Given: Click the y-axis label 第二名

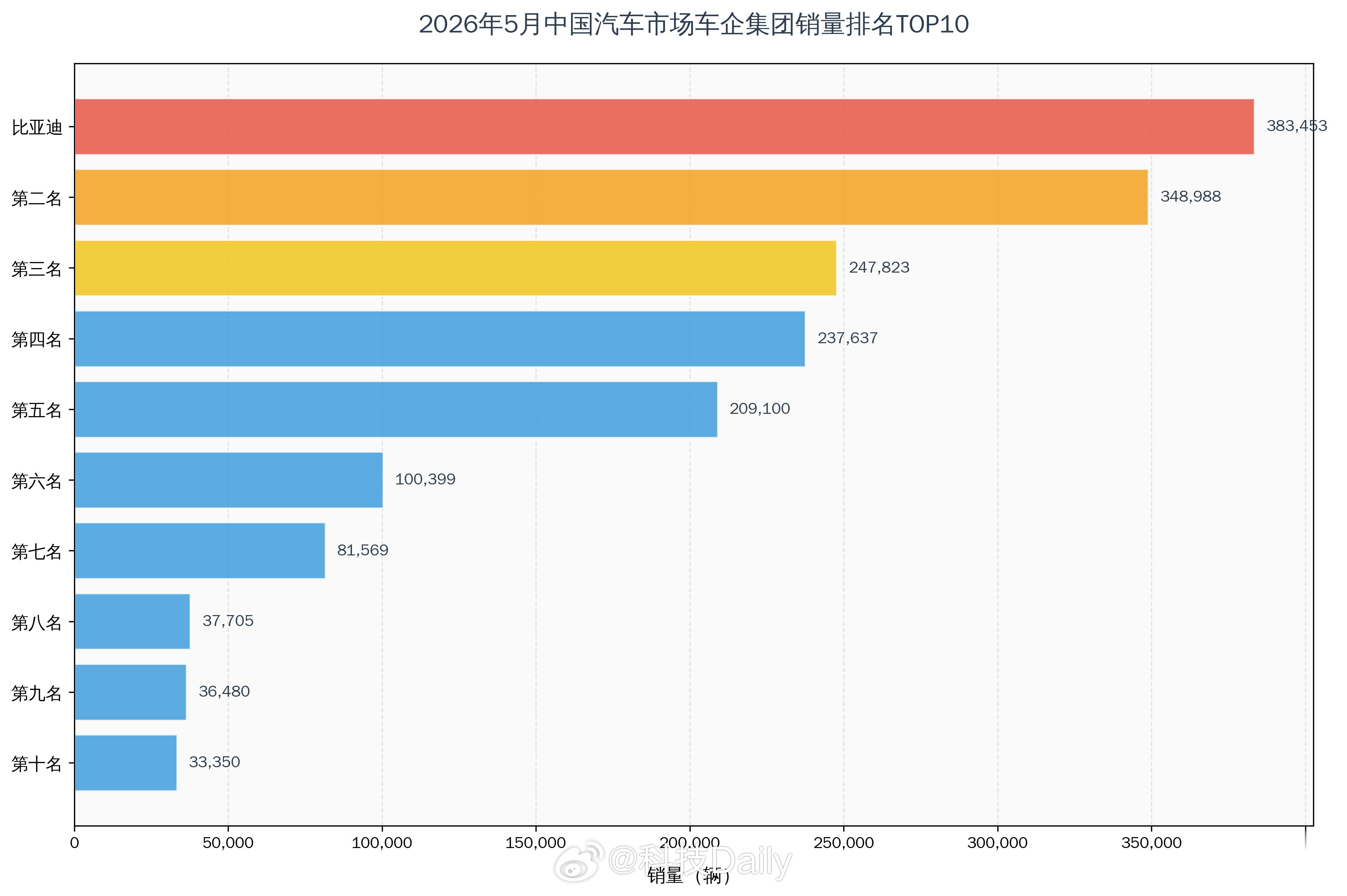Looking at the screenshot, I should [37, 198].
